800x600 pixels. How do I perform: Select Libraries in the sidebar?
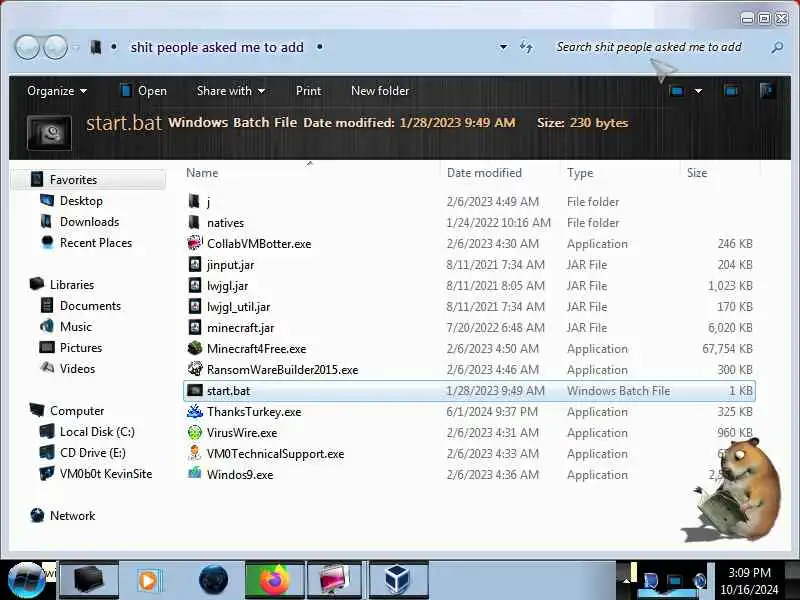[x=72, y=284]
